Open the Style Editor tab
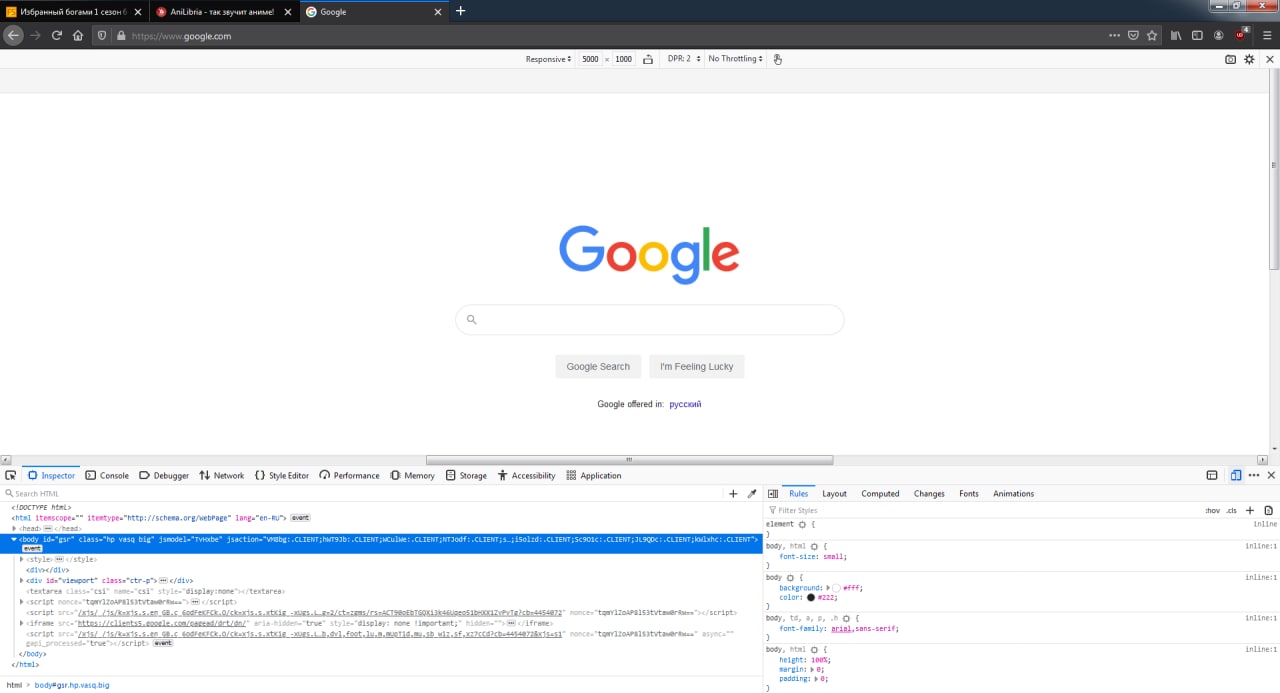The image size is (1280, 693). [x=282, y=475]
